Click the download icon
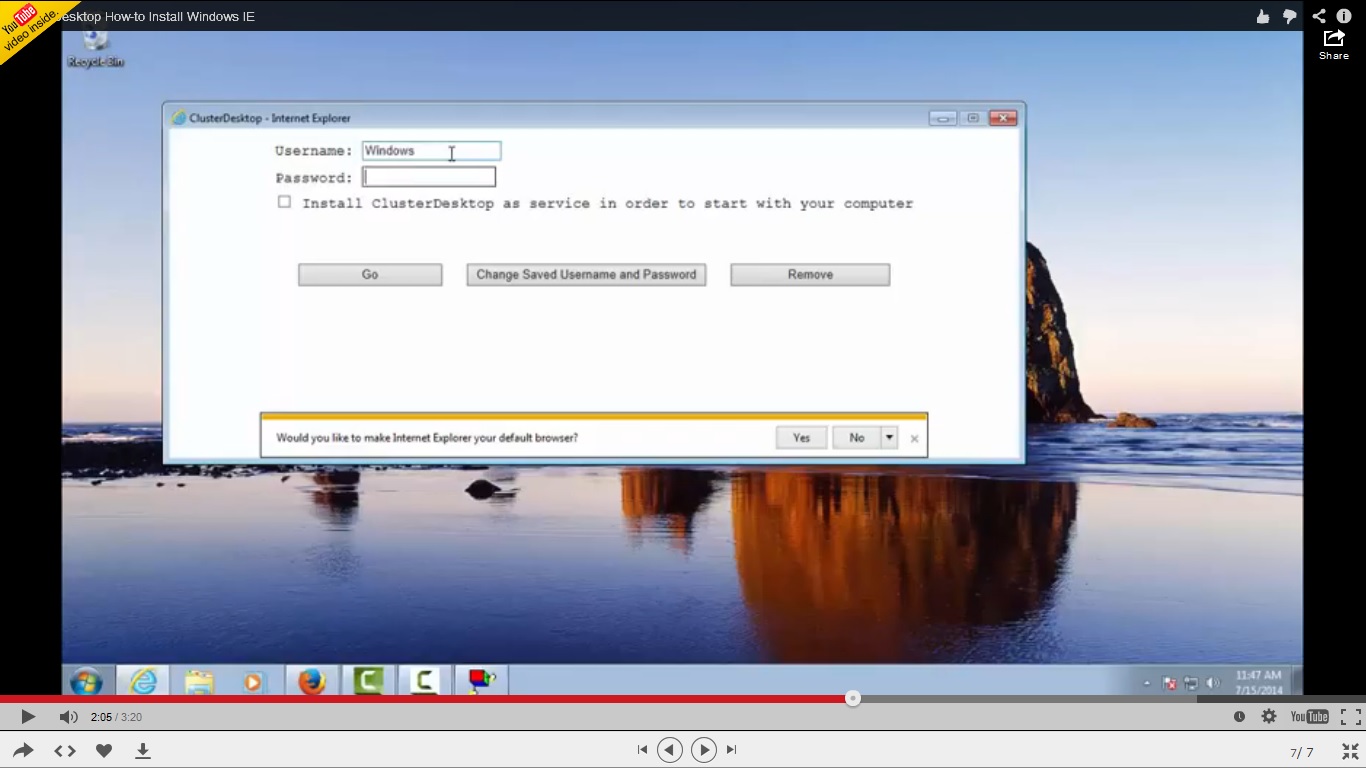 pos(143,750)
